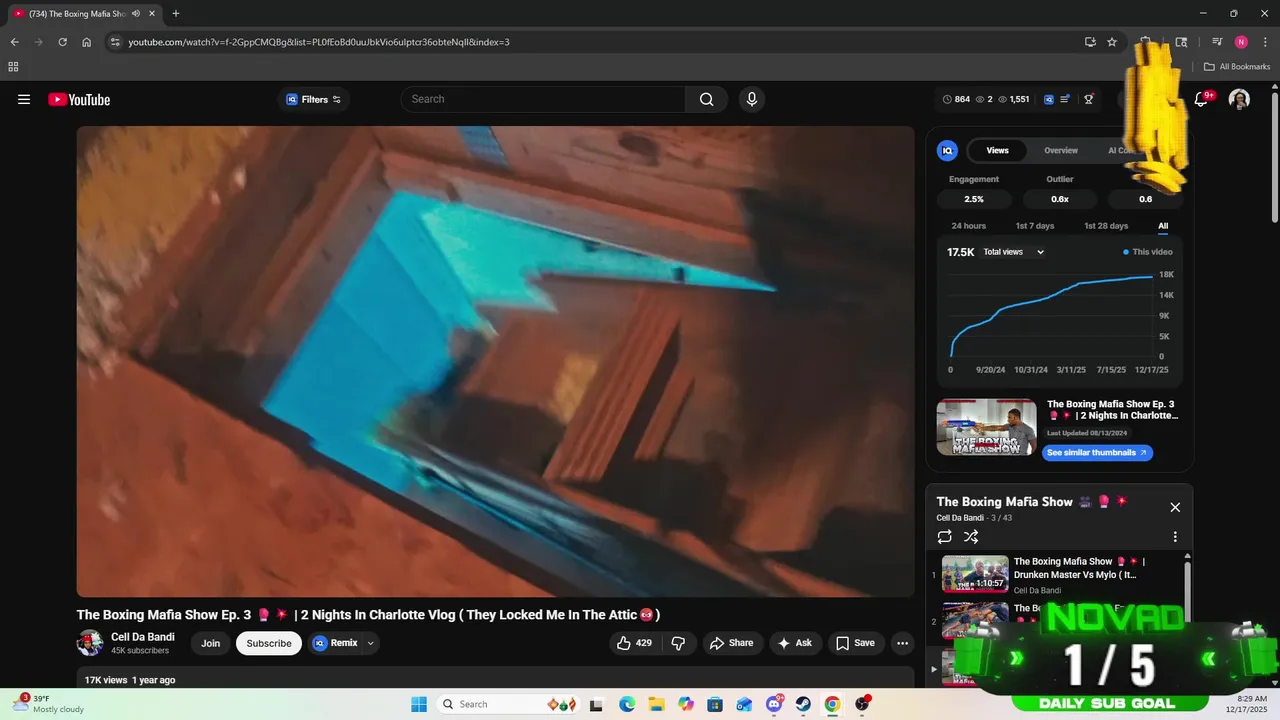Screen dimensions: 1280x720
Task: Toggle playlist loop
Action: click(945, 537)
